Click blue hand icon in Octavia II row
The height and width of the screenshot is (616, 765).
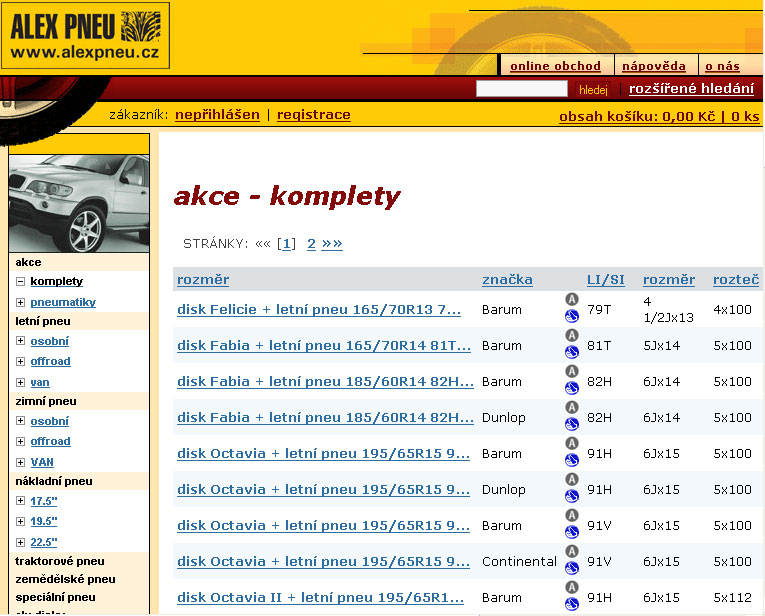pos(572,604)
